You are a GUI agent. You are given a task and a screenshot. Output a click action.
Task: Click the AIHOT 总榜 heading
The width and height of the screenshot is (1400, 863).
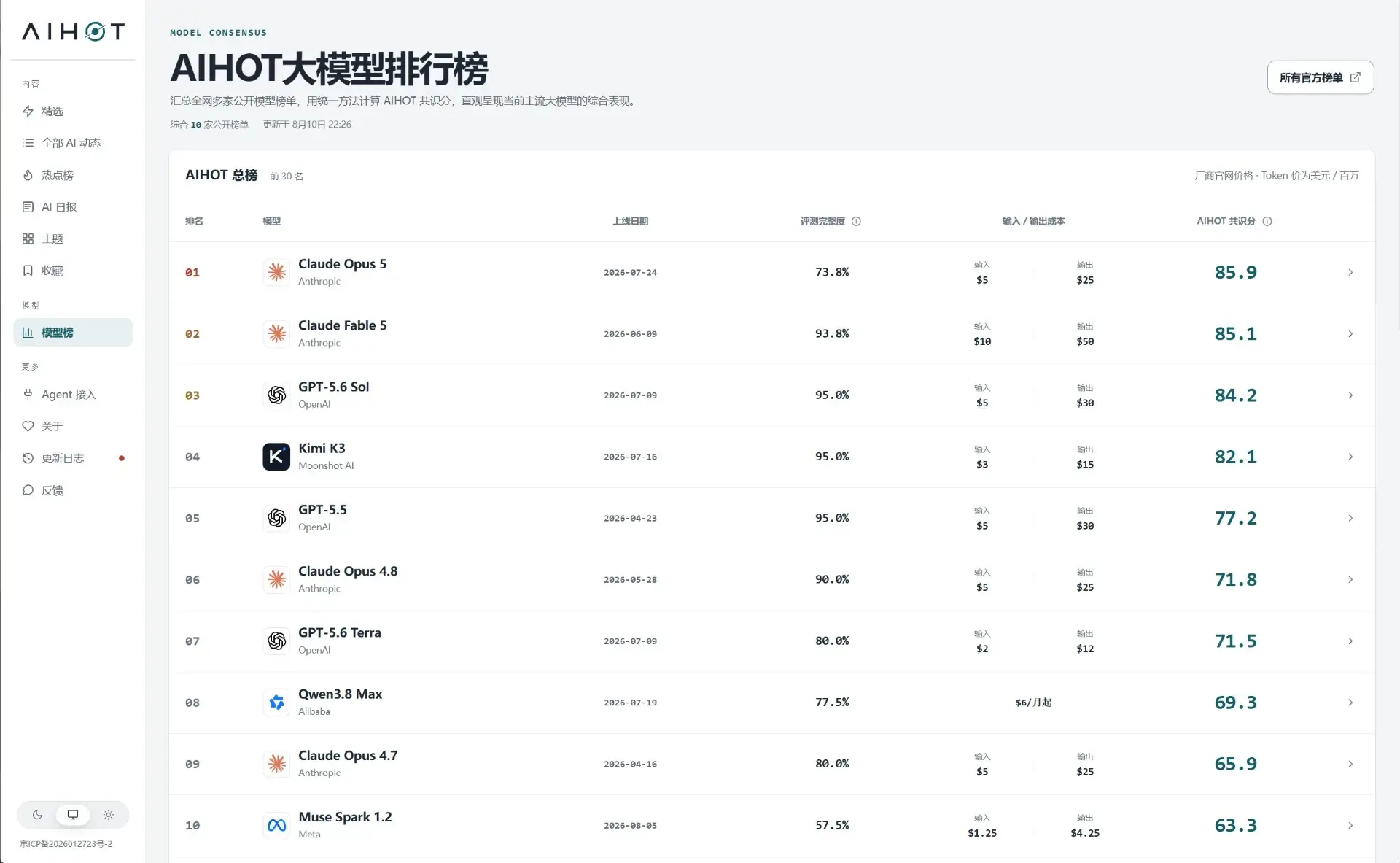tap(221, 175)
